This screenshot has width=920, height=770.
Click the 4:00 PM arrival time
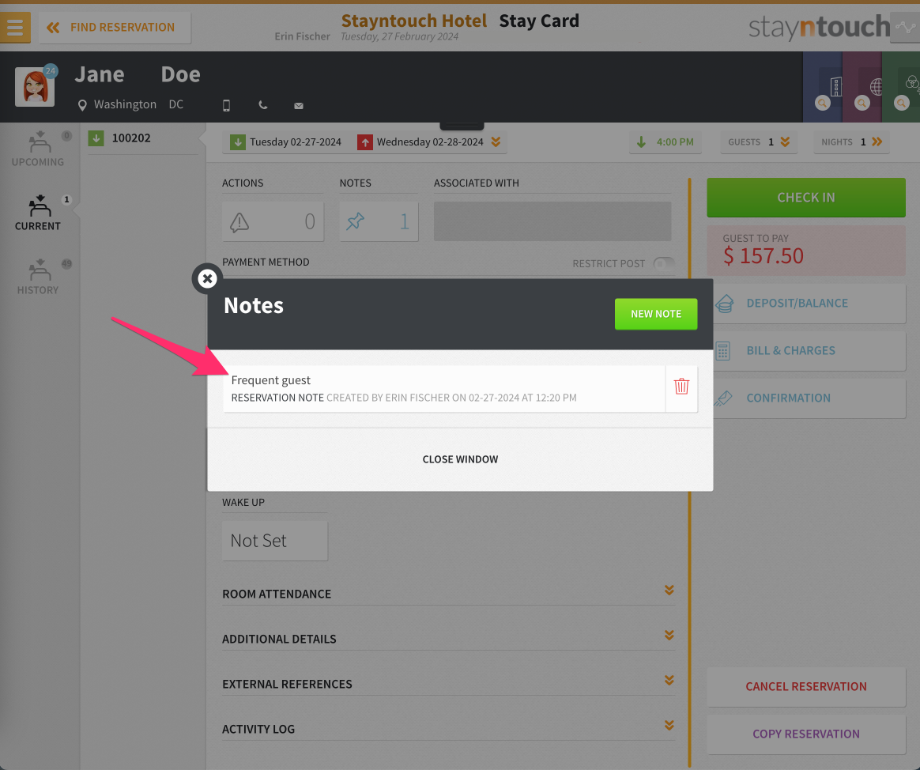point(665,142)
